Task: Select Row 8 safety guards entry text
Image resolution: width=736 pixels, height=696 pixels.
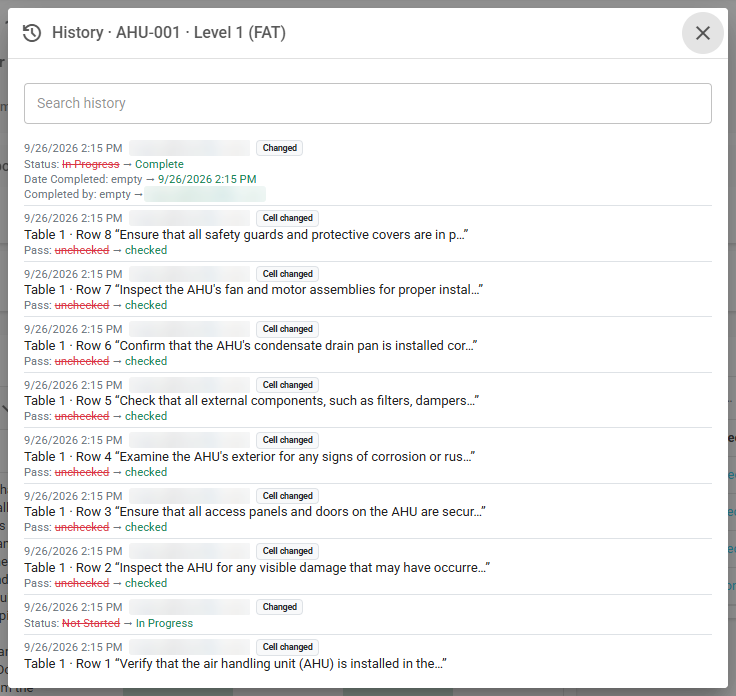Action: click(x=246, y=235)
